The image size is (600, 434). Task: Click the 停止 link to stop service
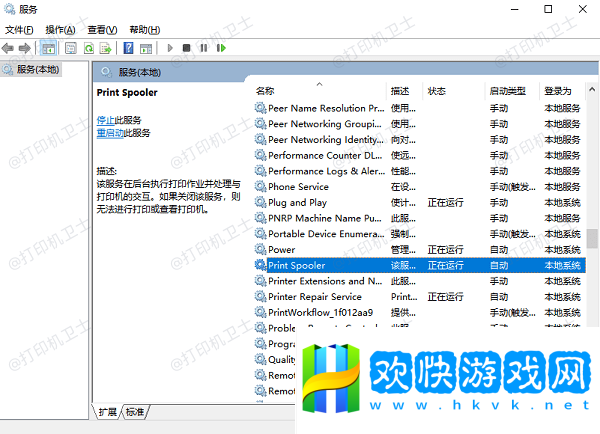105,120
